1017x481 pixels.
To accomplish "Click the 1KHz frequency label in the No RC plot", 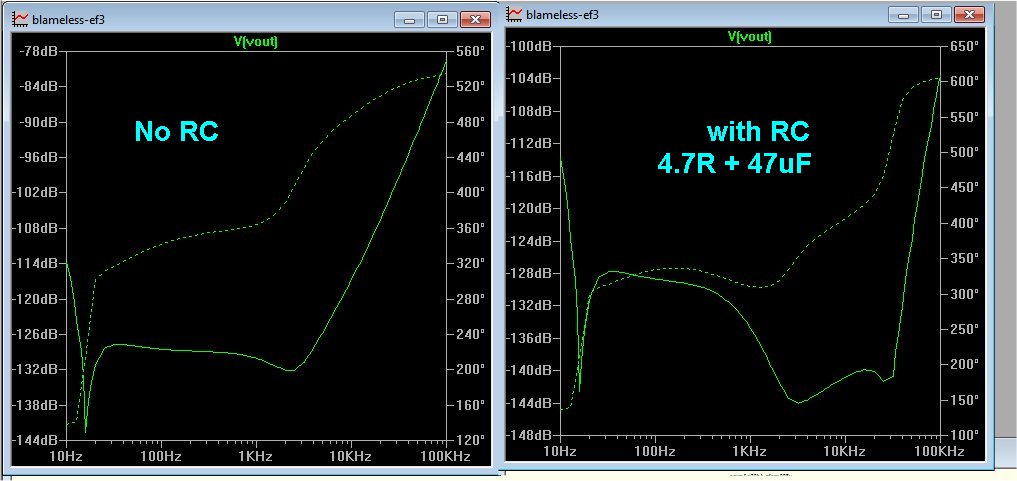I will pos(257,454).
